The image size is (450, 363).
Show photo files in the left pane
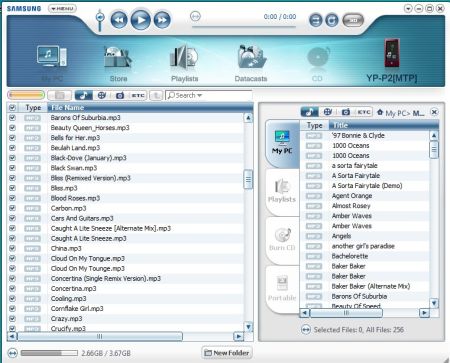120,95
